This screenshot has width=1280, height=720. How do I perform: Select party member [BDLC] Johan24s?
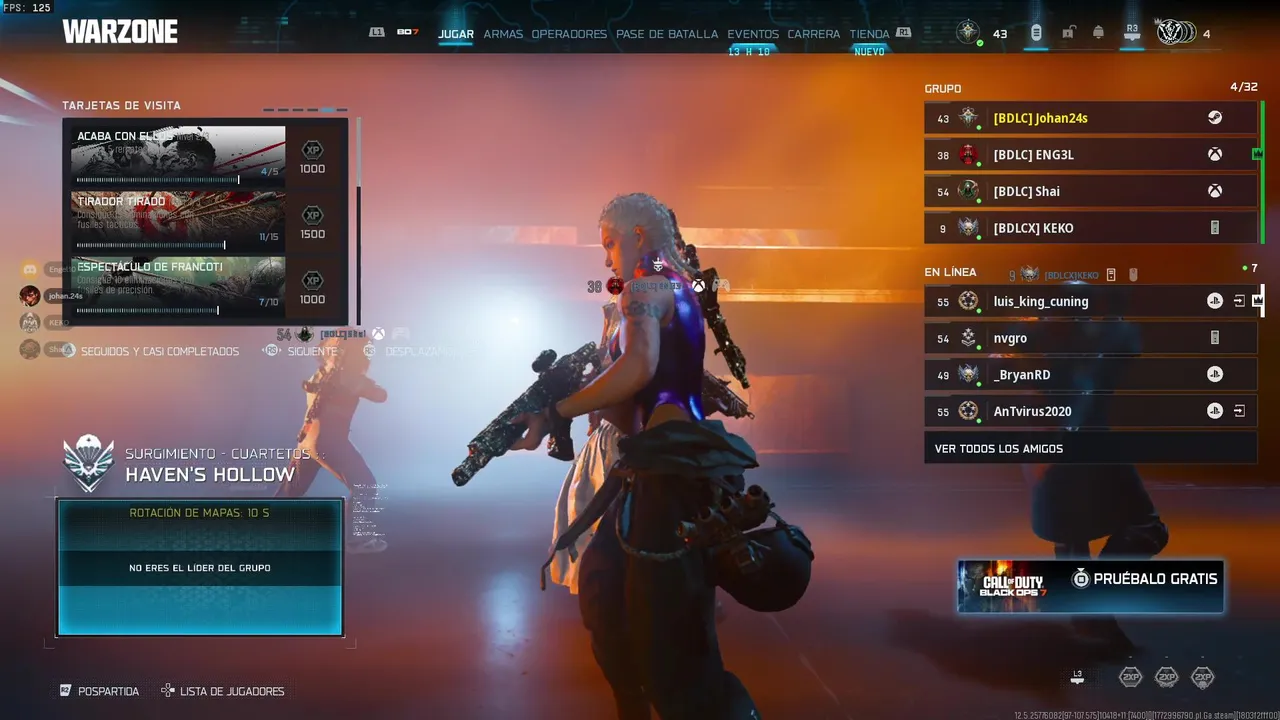(x=1090, y=118)
